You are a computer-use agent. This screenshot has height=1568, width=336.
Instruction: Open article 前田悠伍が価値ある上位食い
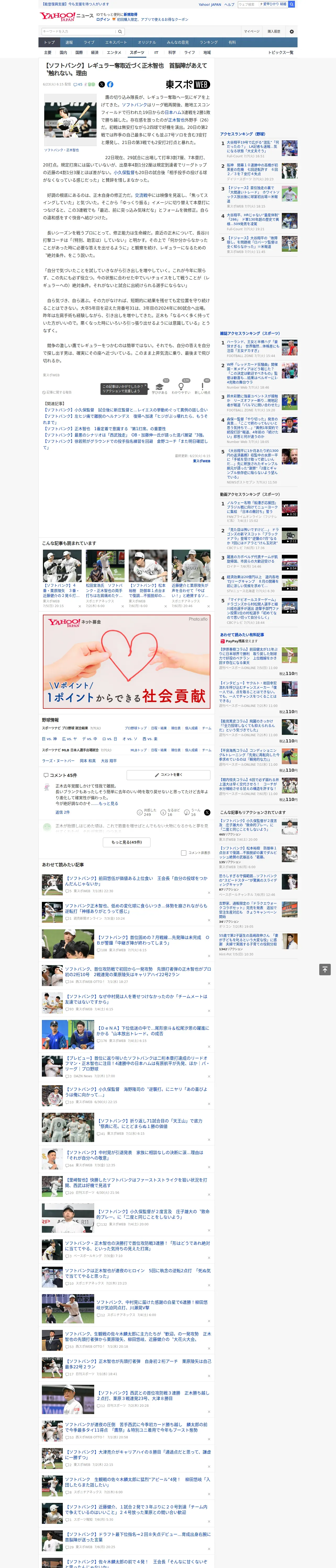pos(136,881)
